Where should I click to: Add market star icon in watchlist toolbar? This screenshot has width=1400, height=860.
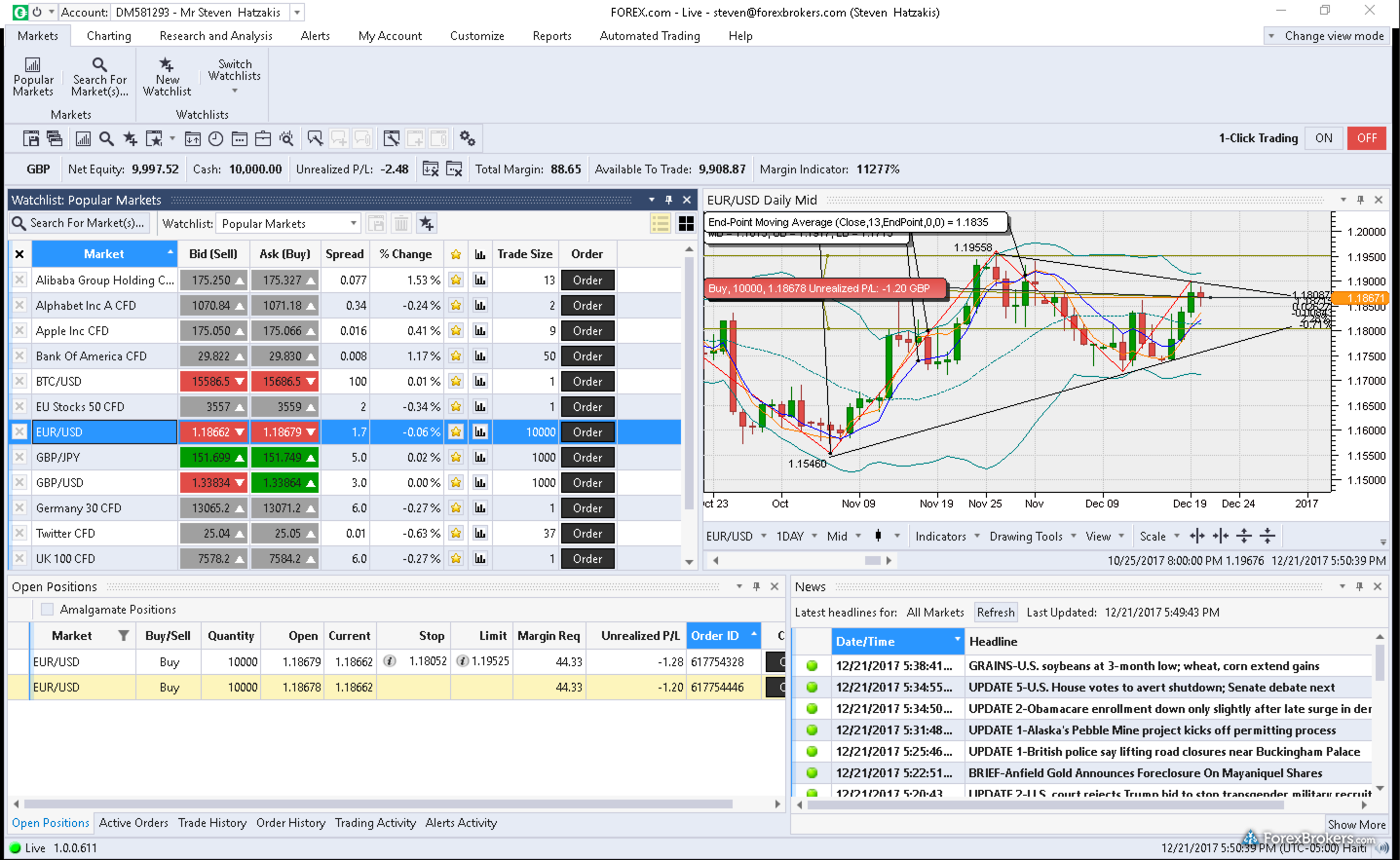(426, 224)
